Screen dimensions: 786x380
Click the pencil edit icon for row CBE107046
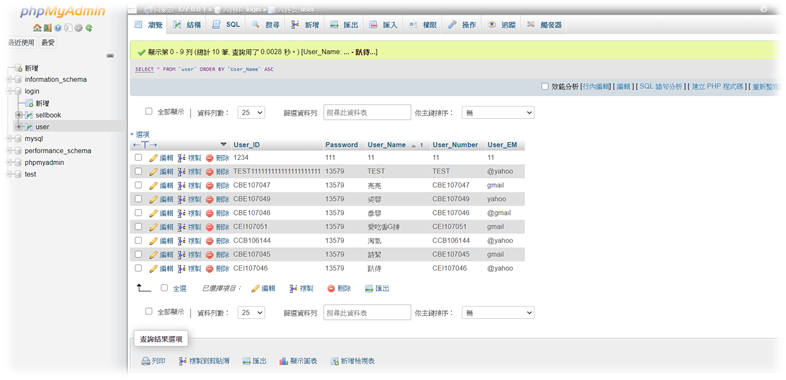(x=153, y=213)
